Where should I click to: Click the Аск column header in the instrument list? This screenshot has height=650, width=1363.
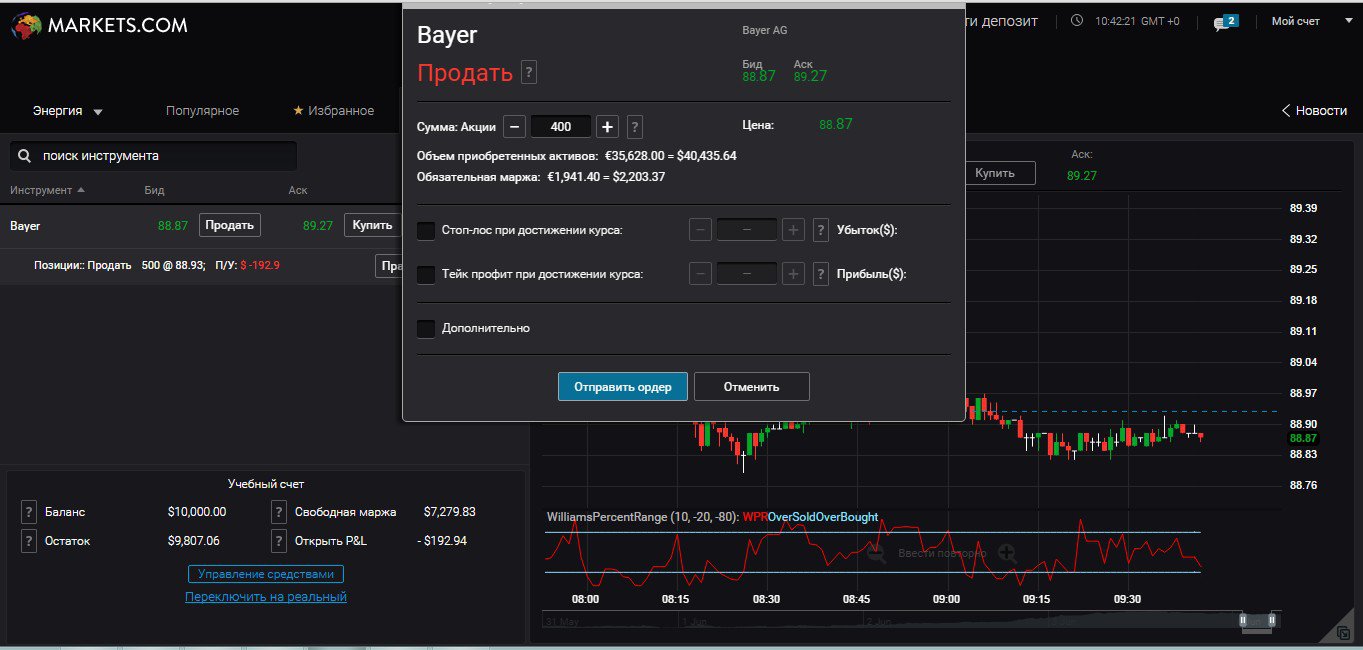tap(297, 190)
